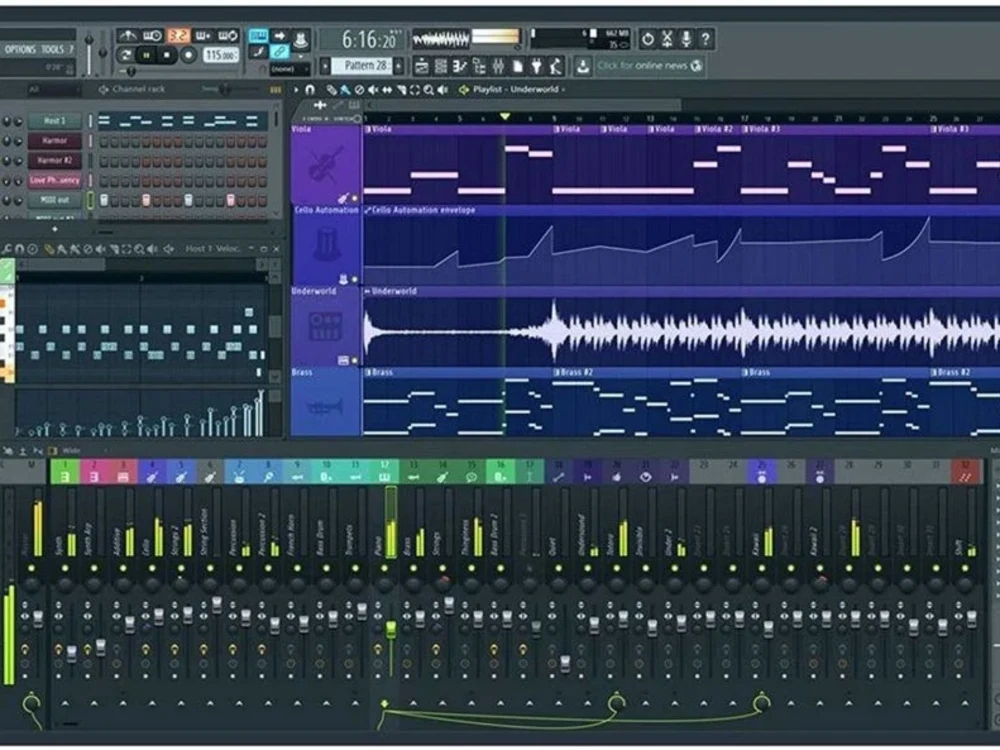Select the MIDI out channel button

tap(55, 200)
